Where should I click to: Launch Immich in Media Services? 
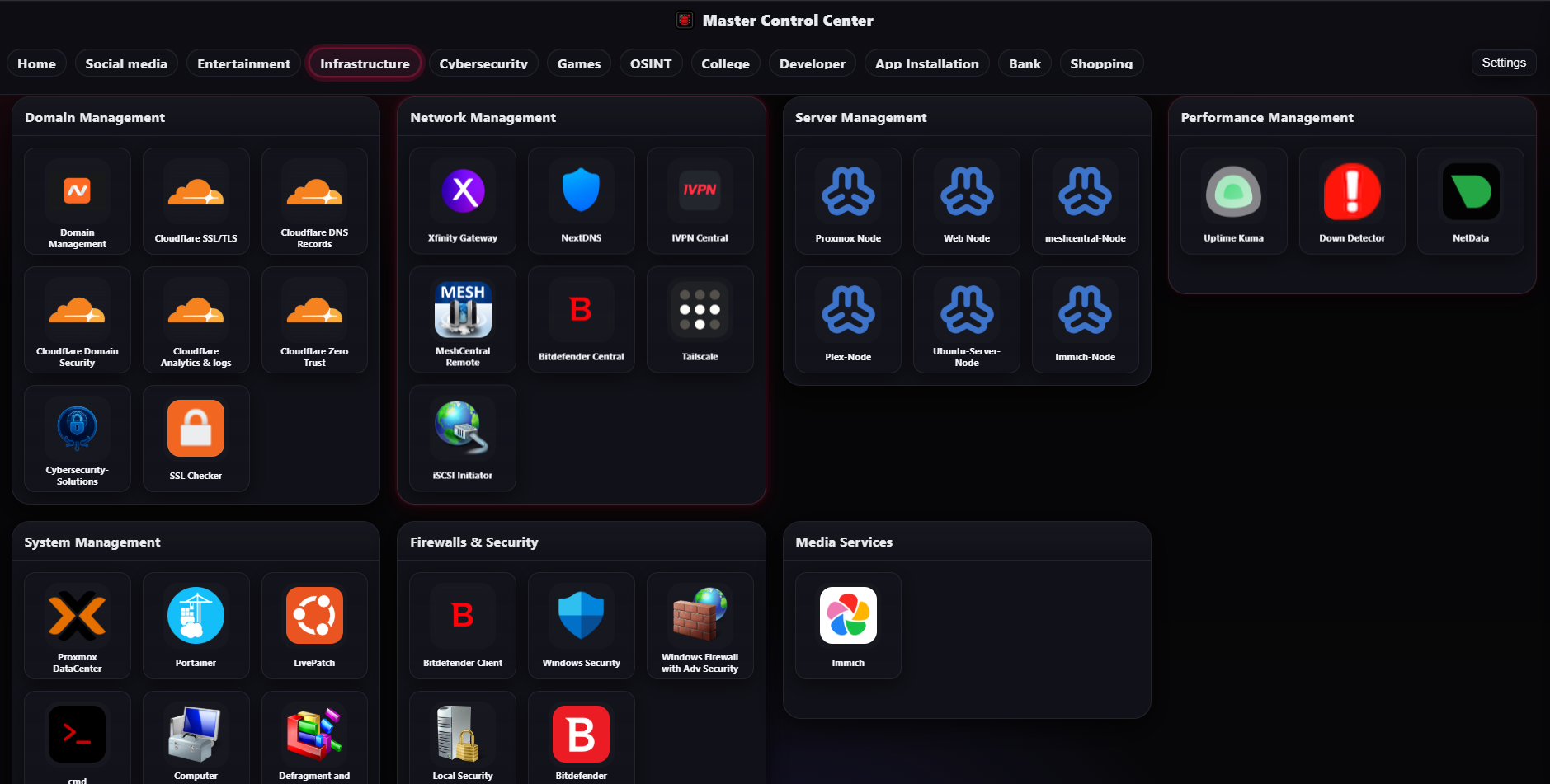click(848, 626)
